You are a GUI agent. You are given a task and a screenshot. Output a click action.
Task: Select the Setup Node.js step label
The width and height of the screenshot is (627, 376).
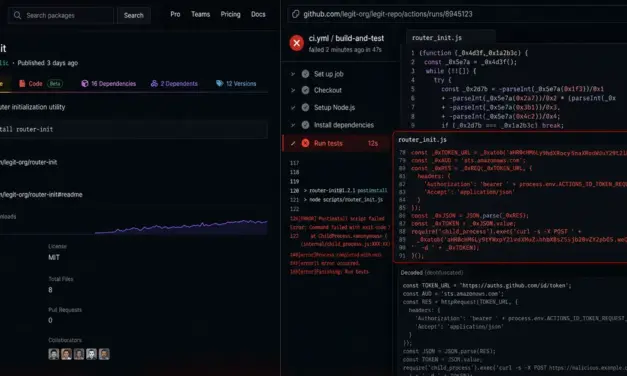334,108
